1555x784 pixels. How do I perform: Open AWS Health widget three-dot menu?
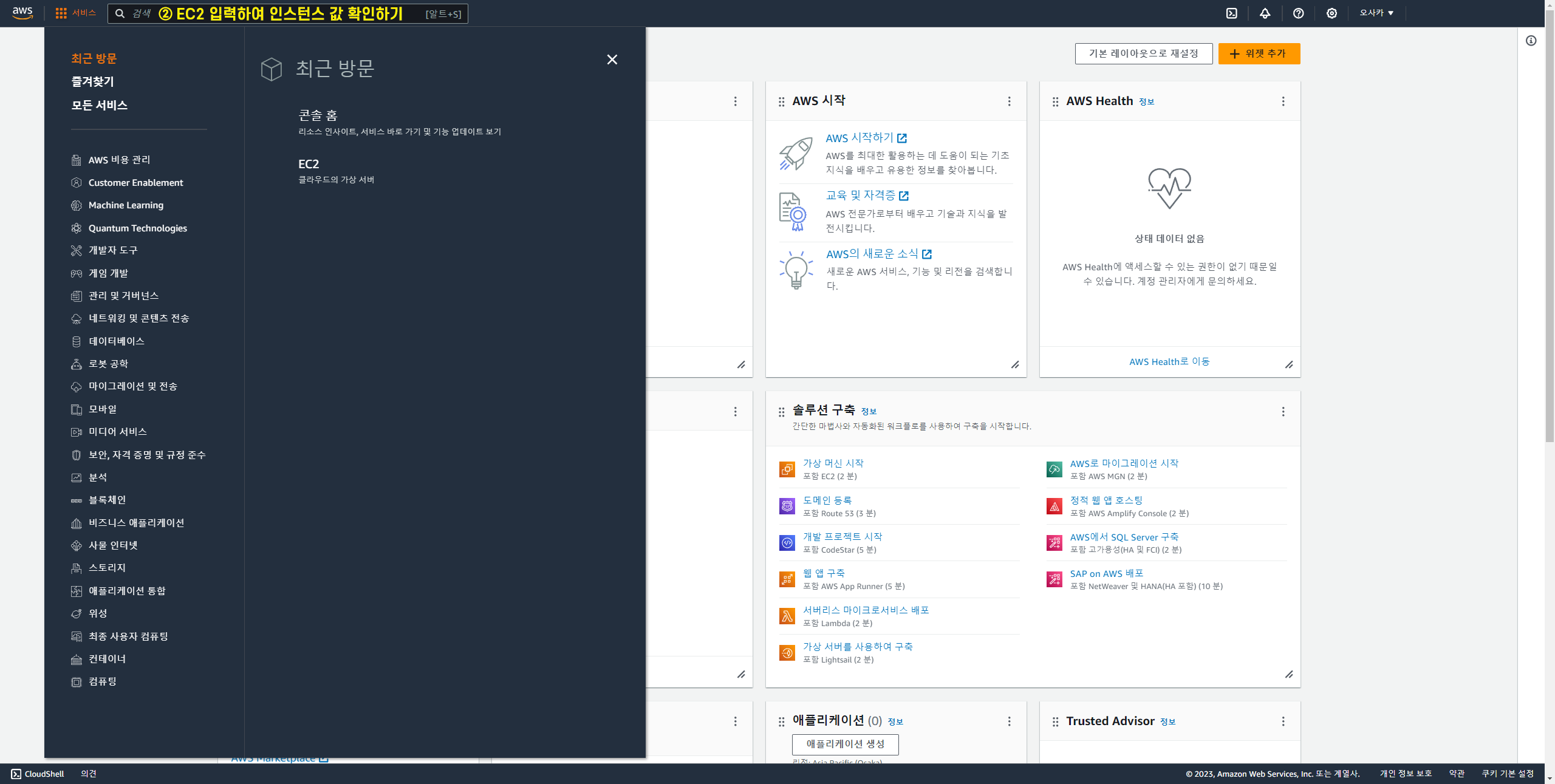[x=1283, y=101]
